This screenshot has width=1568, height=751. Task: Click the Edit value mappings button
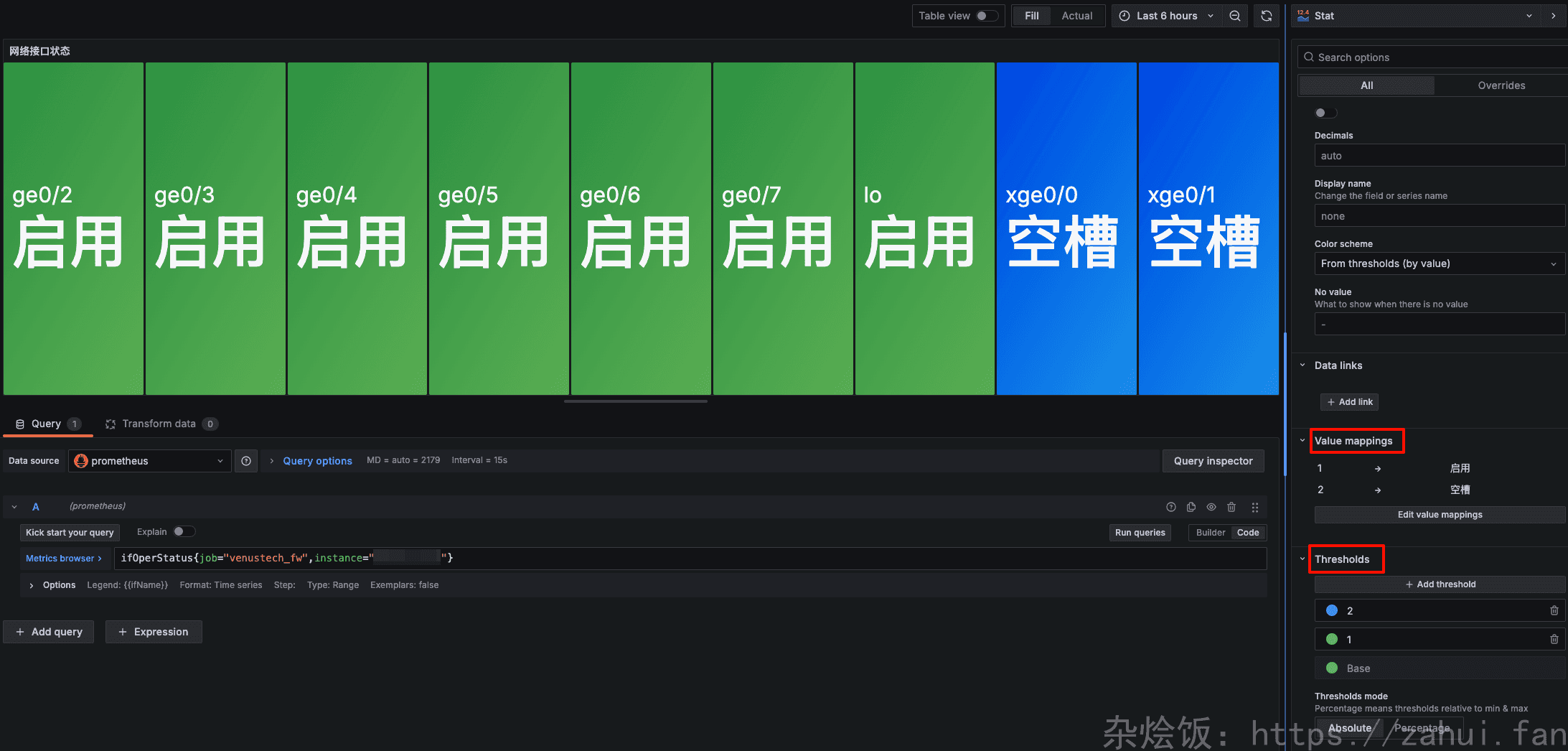tap(1440, 515)
